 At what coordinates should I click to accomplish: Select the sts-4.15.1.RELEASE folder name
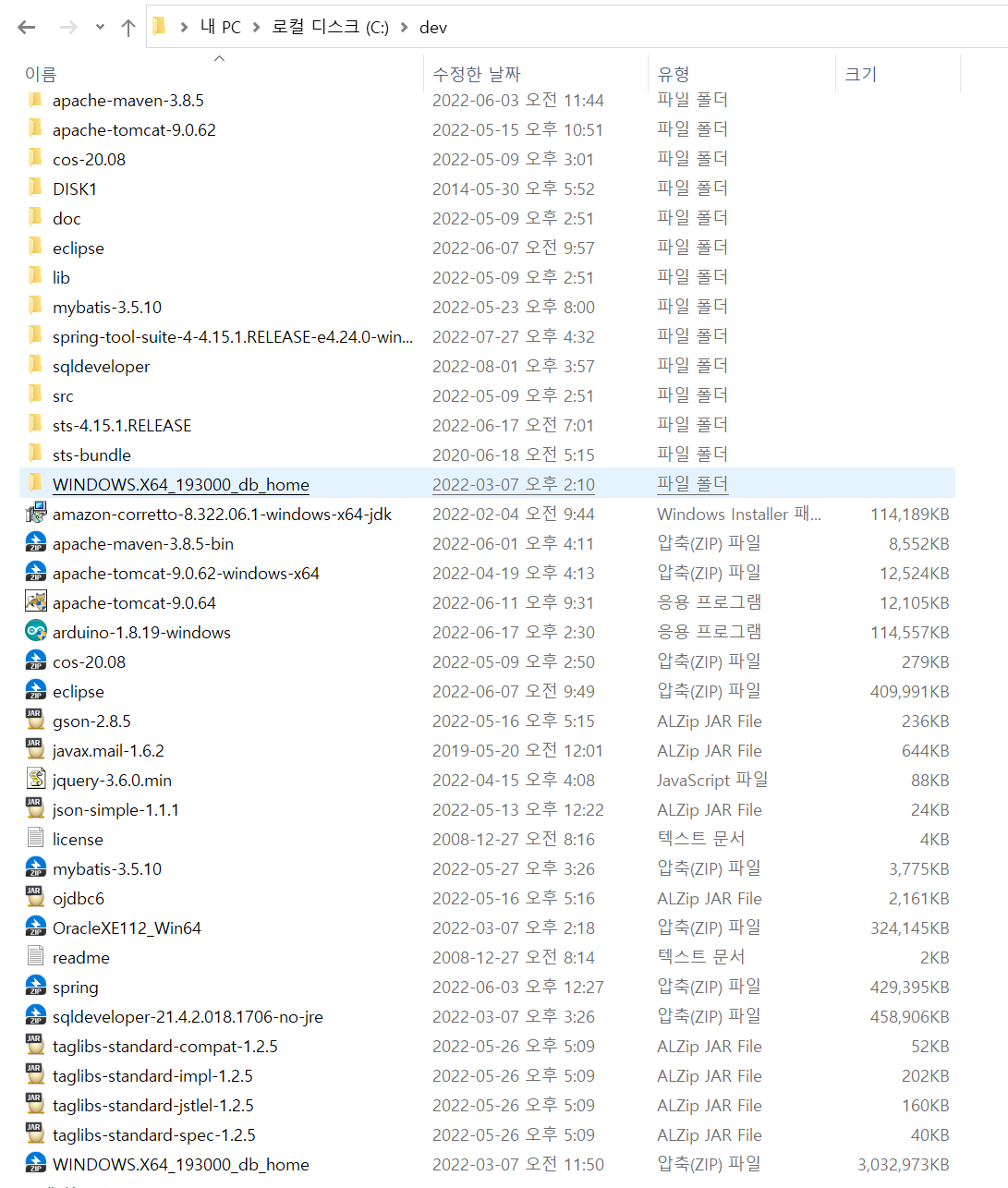click(122, 426)
